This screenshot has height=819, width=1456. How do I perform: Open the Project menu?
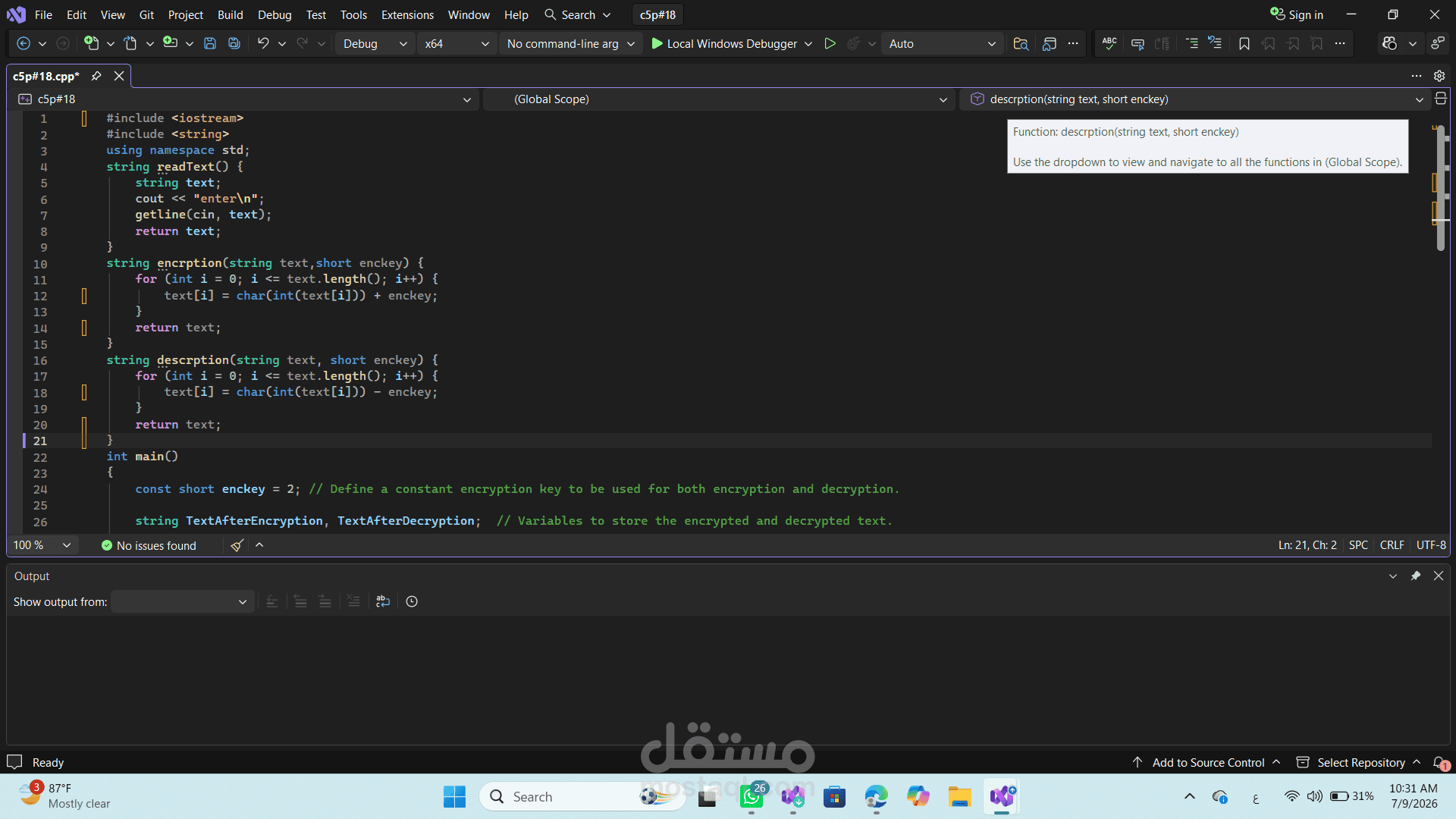point(186,15)
